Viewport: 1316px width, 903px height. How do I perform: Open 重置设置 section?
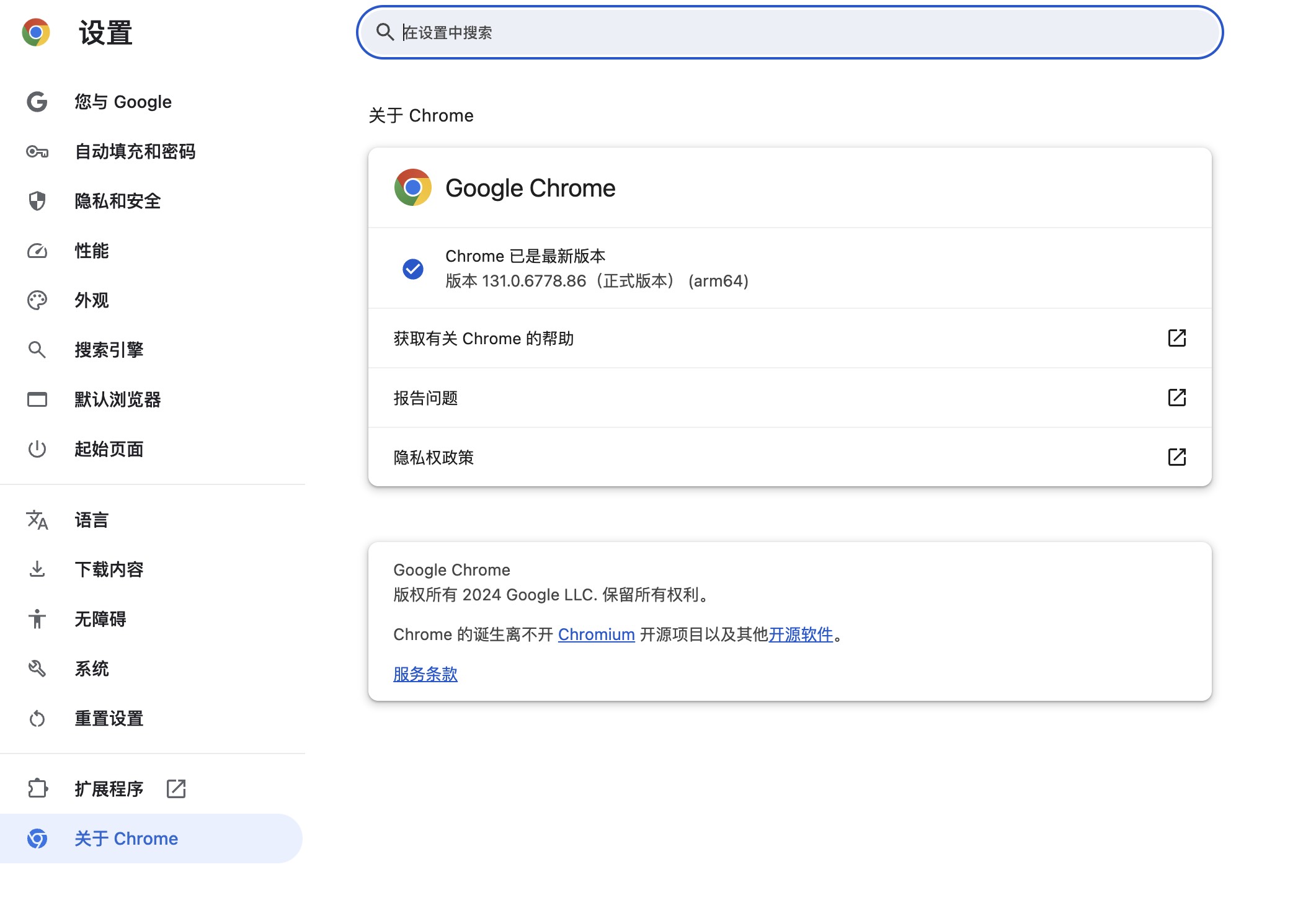[x=151, y=718]
